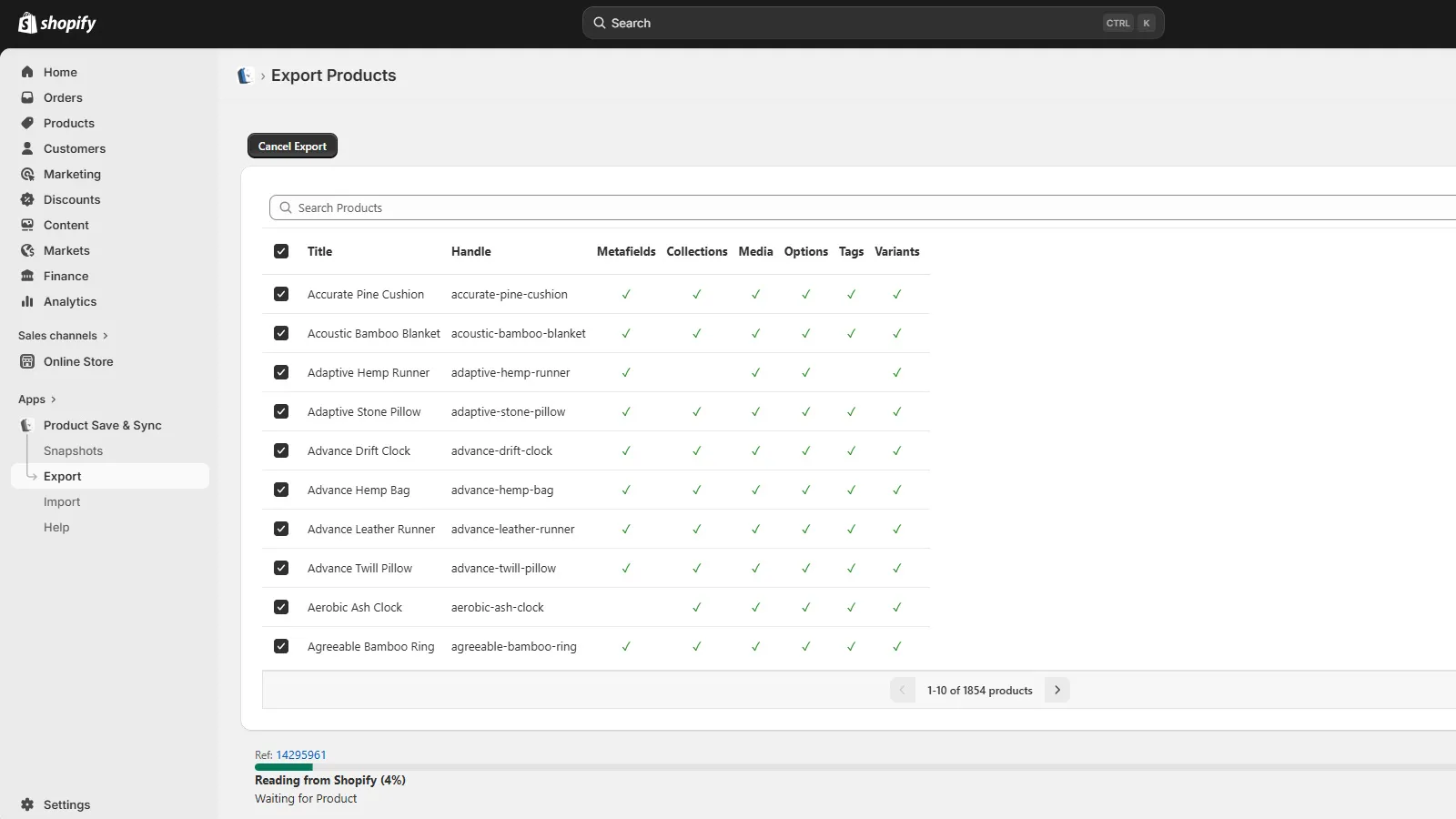The width and height of the screenshot is (1456, 819).
Task: Uncheck the select-all products checkbox
Action: pyautogui.click(x=281, y=251)
